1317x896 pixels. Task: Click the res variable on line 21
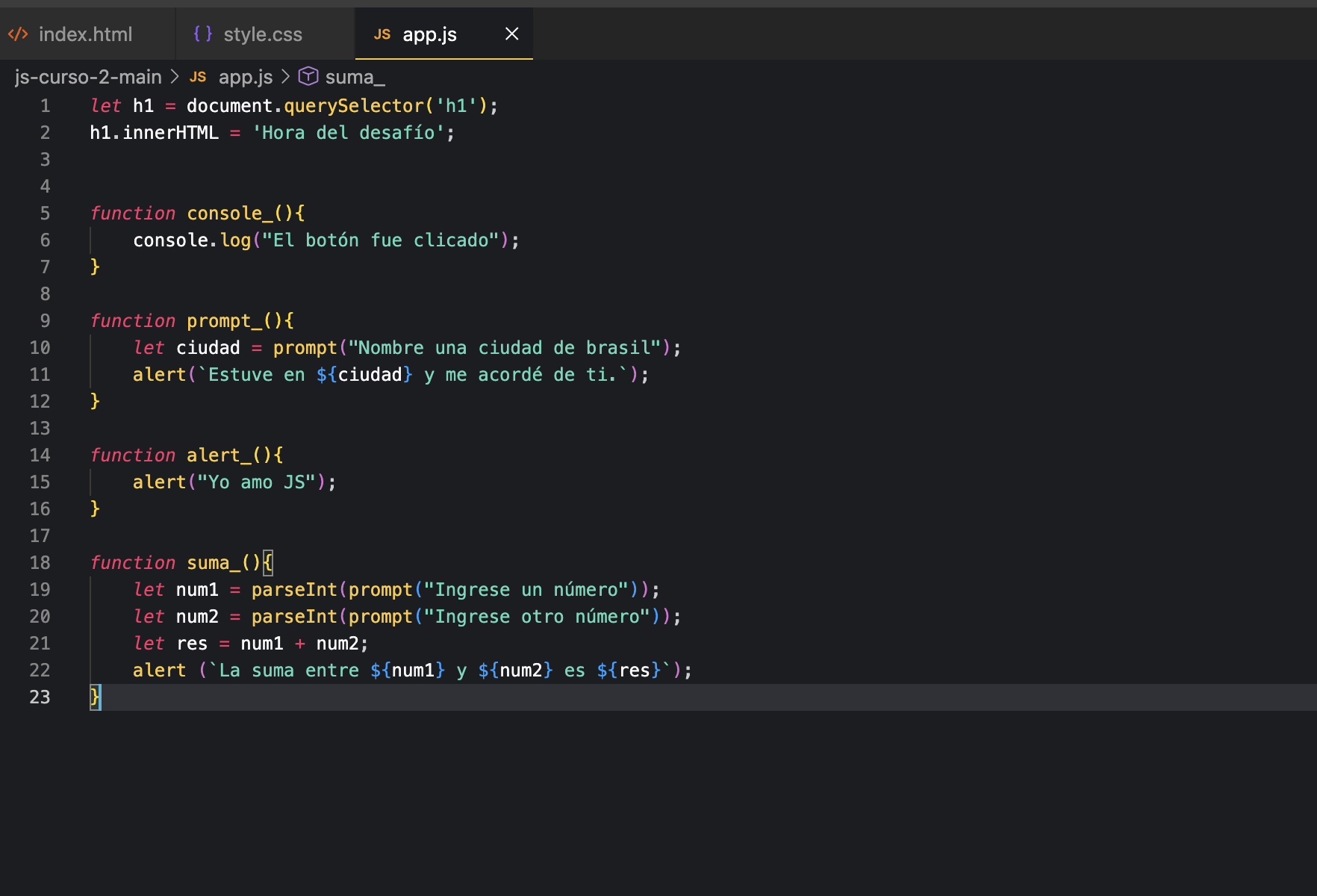192,644
